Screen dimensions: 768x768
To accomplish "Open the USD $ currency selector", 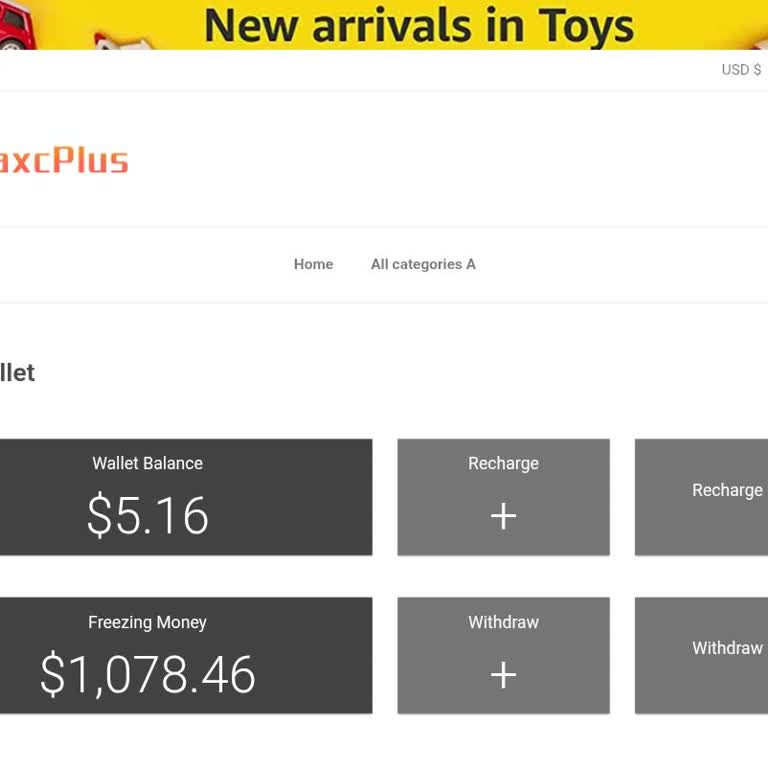I will 741,70.
